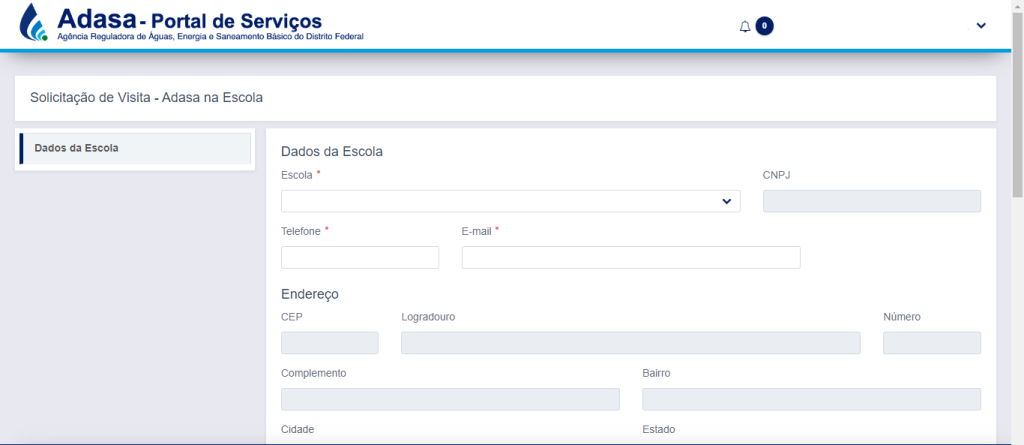Click the 'Cidade' label

tap(298, 429)
